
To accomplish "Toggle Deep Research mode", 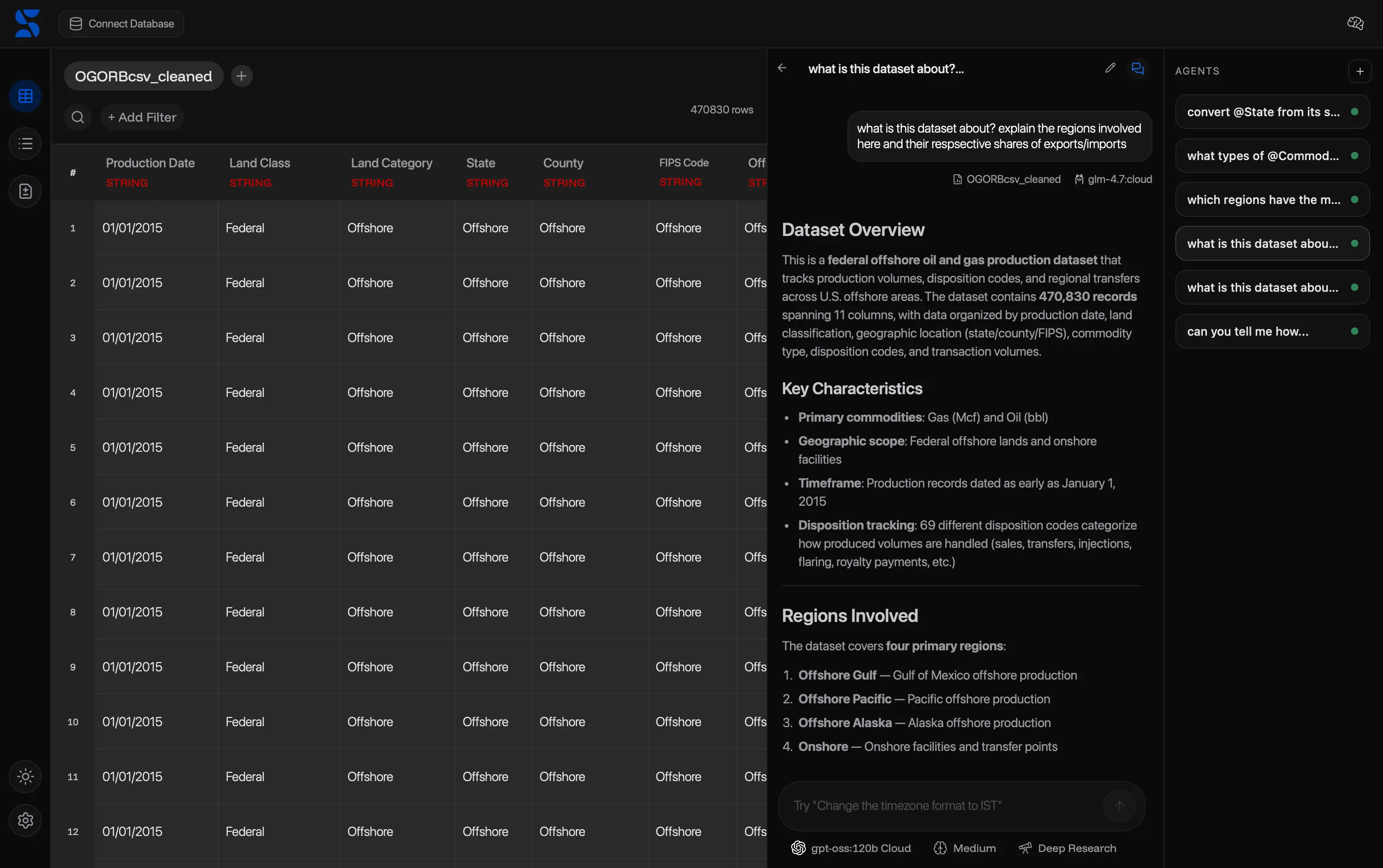I will click(1067, 848).
